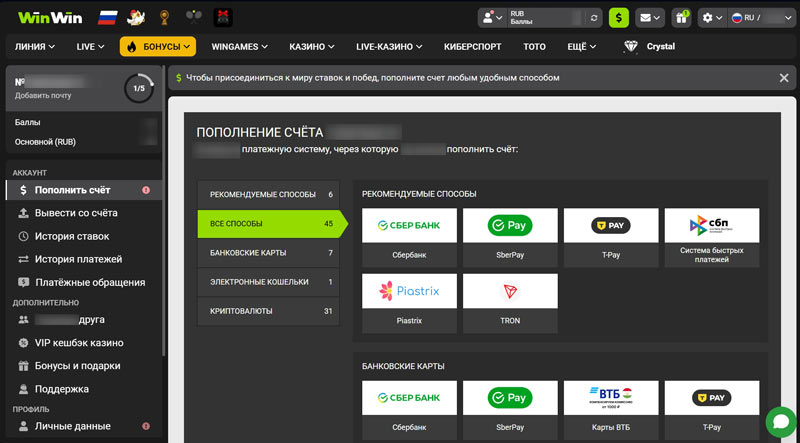
Task: Refresh the RUB balance with reload icon
Action: point(593,18)
